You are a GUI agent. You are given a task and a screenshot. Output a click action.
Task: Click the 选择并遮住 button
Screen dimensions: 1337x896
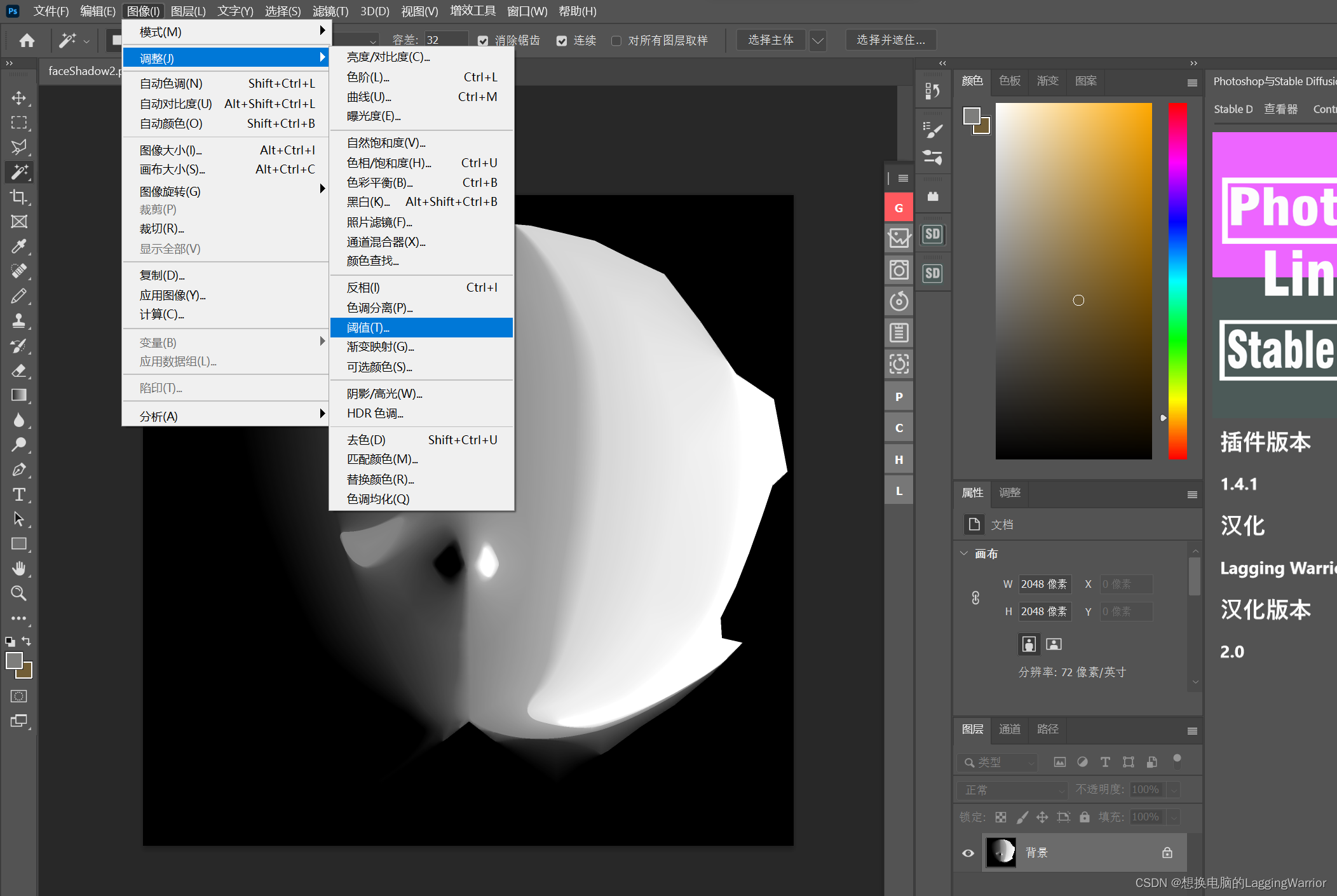point(890,39)
